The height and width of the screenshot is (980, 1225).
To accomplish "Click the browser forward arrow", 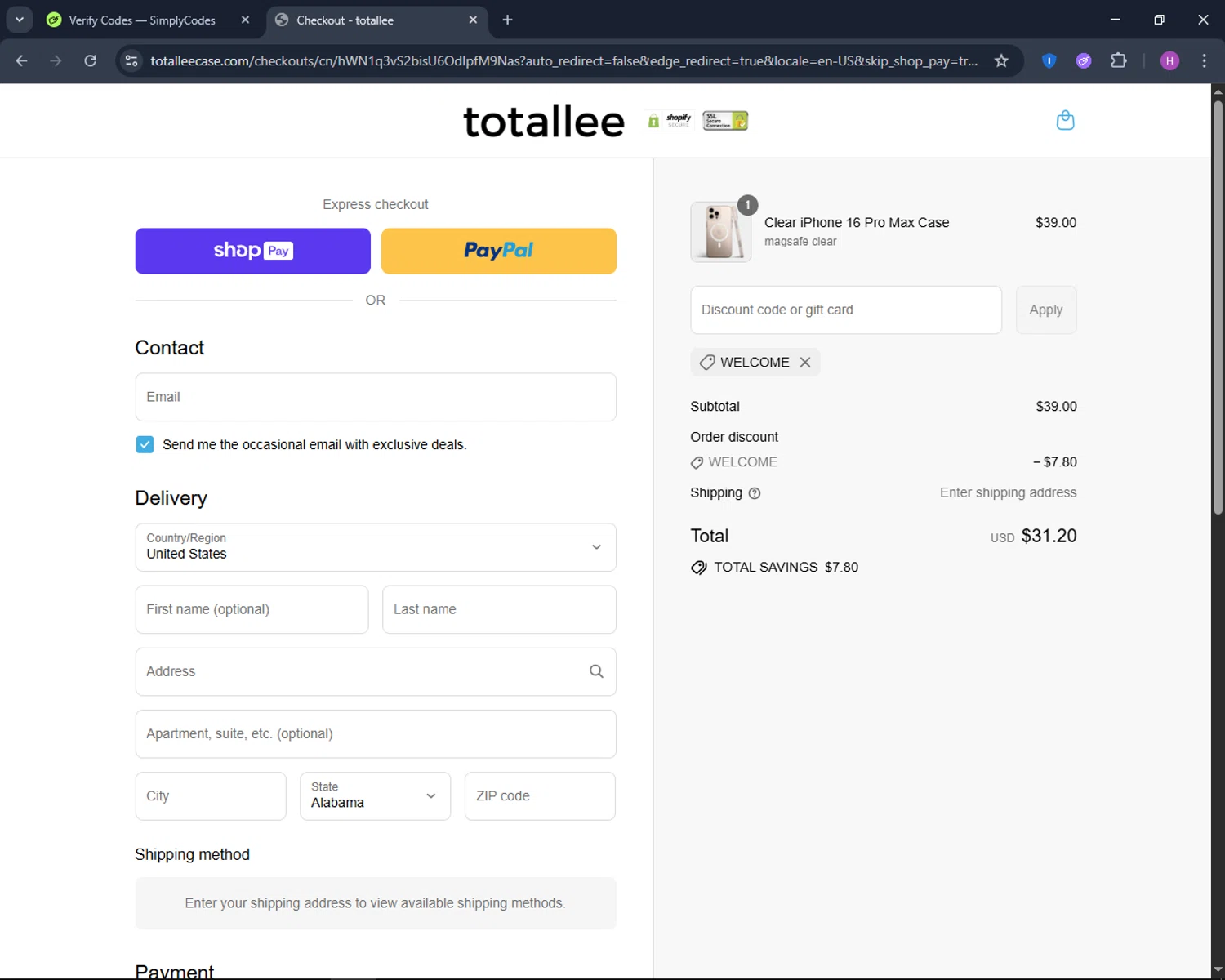I will pos(56,60).
